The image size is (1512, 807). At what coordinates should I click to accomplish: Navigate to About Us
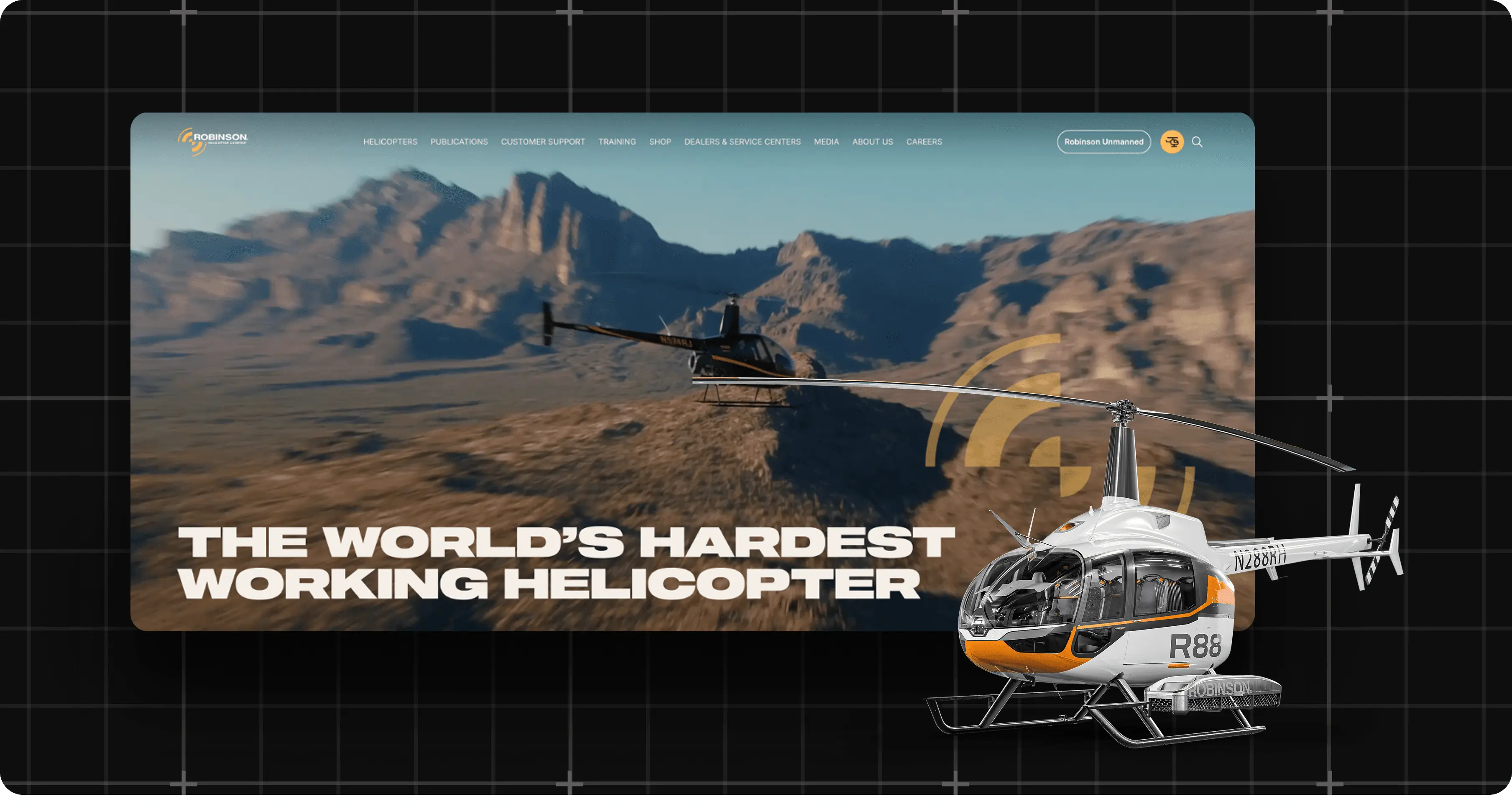pyautogui.click(x=872, y=141)
